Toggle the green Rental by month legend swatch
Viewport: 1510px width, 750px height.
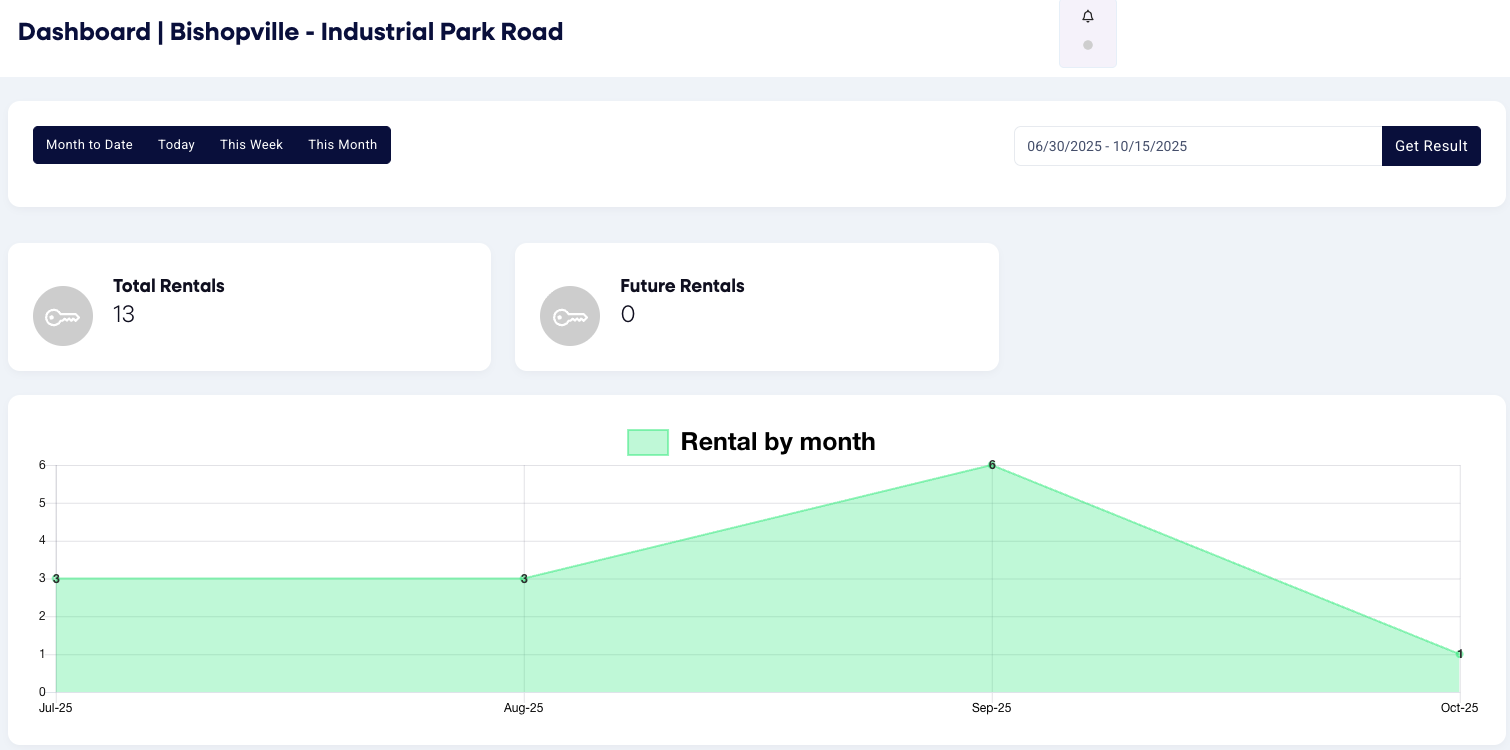pos(647,442)
